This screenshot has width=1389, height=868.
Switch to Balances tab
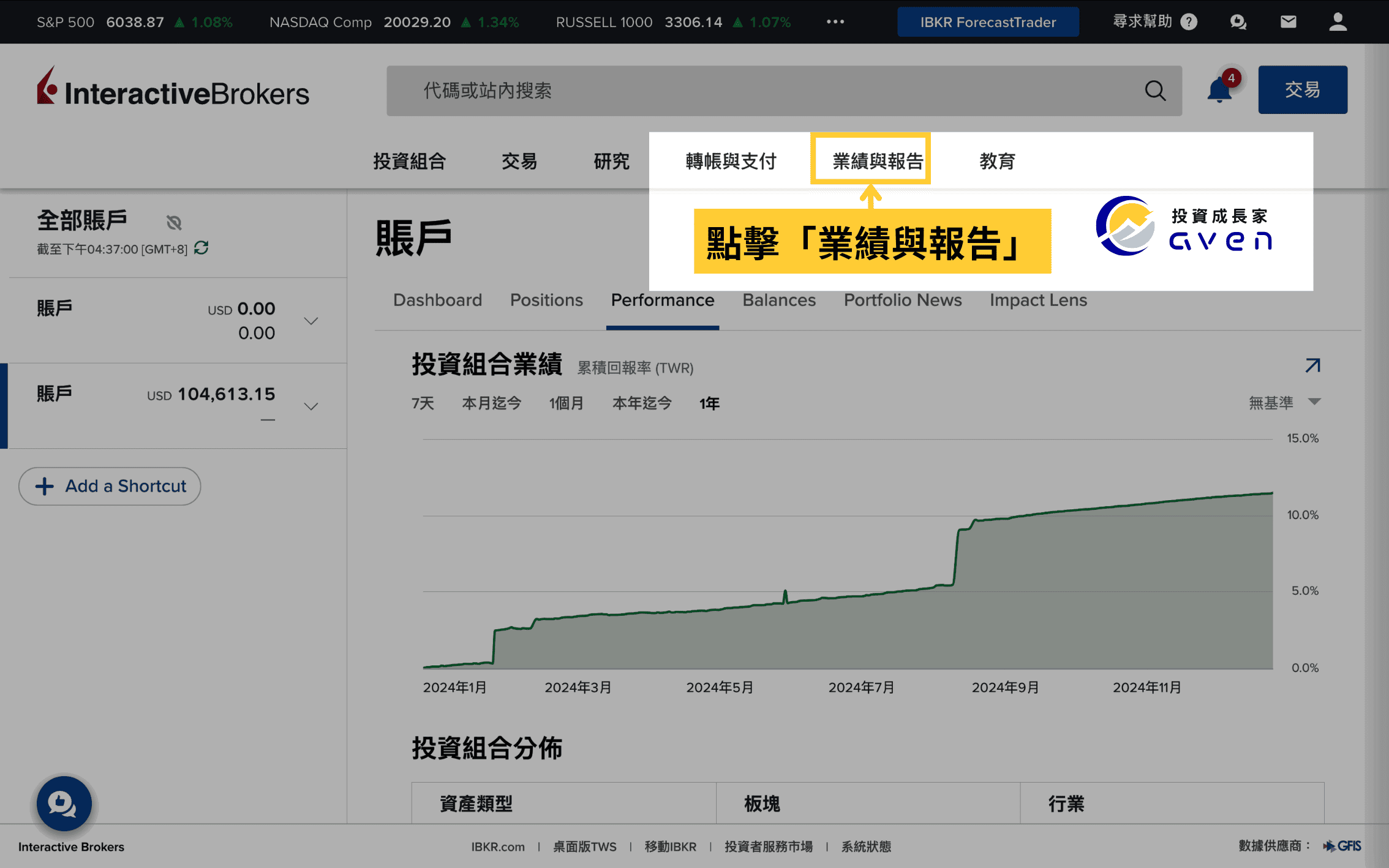pos(779,300)
